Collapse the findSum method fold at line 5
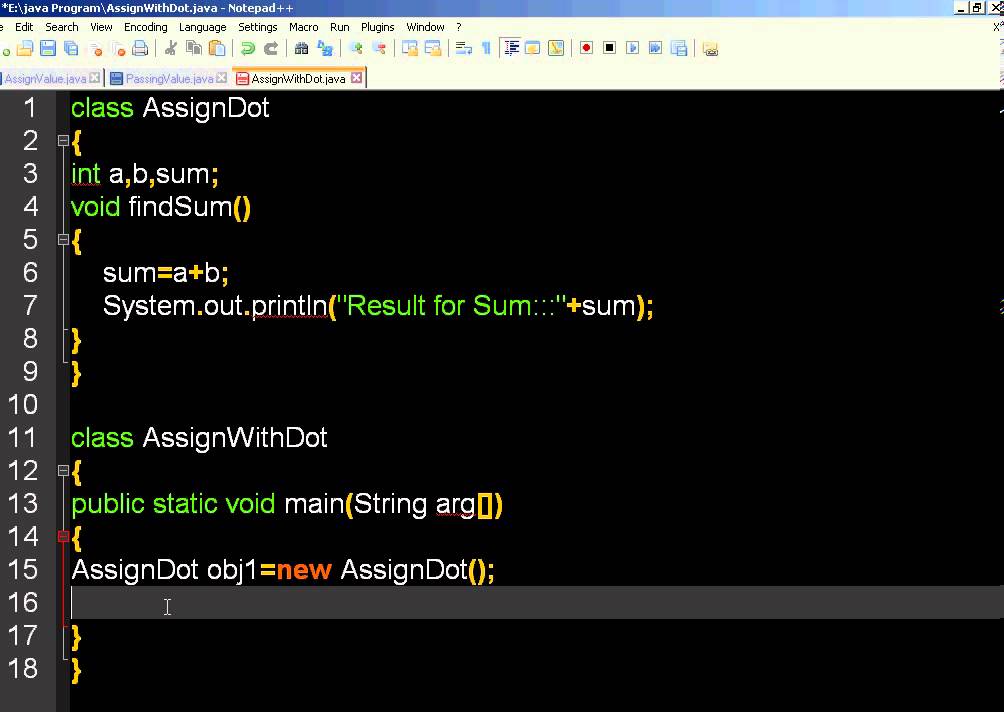Image resolution: width=1004 pixels, height=712 pixels. [x=63, y=239]
